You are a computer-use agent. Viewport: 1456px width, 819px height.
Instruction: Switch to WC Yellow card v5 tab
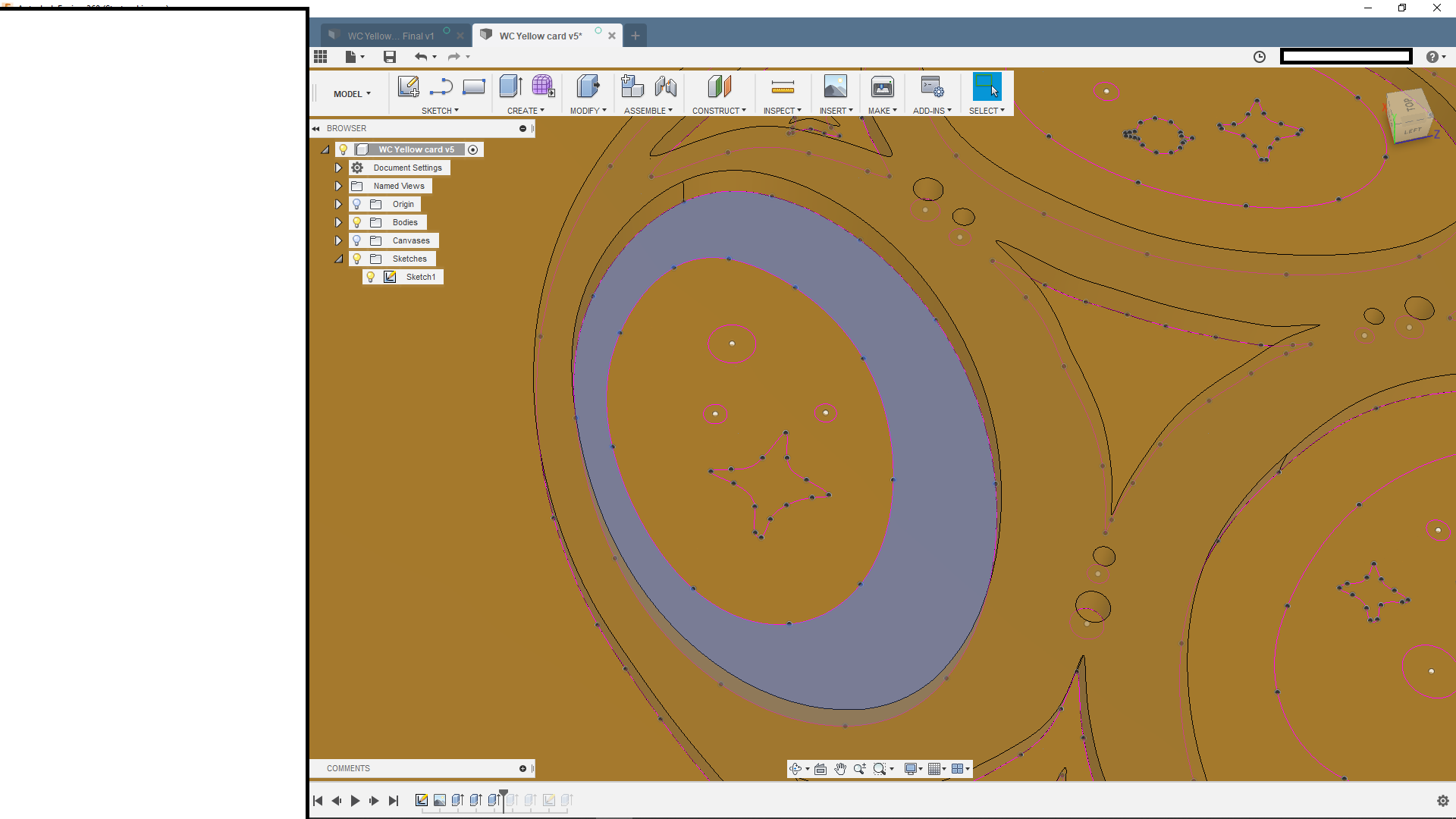tap(540, 36)
